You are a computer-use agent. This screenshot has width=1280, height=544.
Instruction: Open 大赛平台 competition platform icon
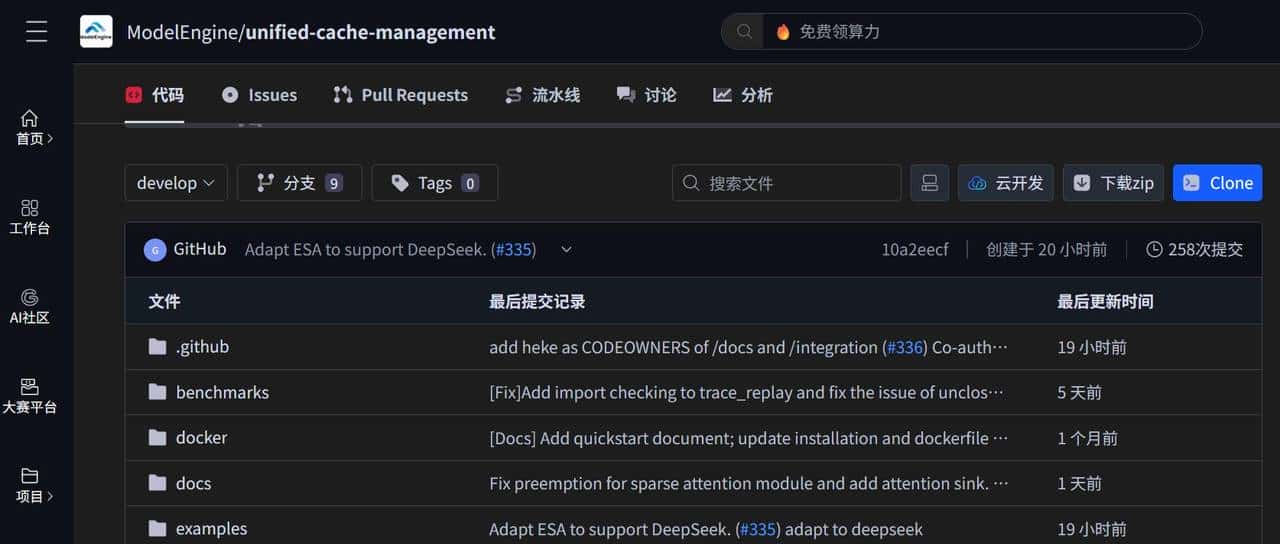pos(30,396)
